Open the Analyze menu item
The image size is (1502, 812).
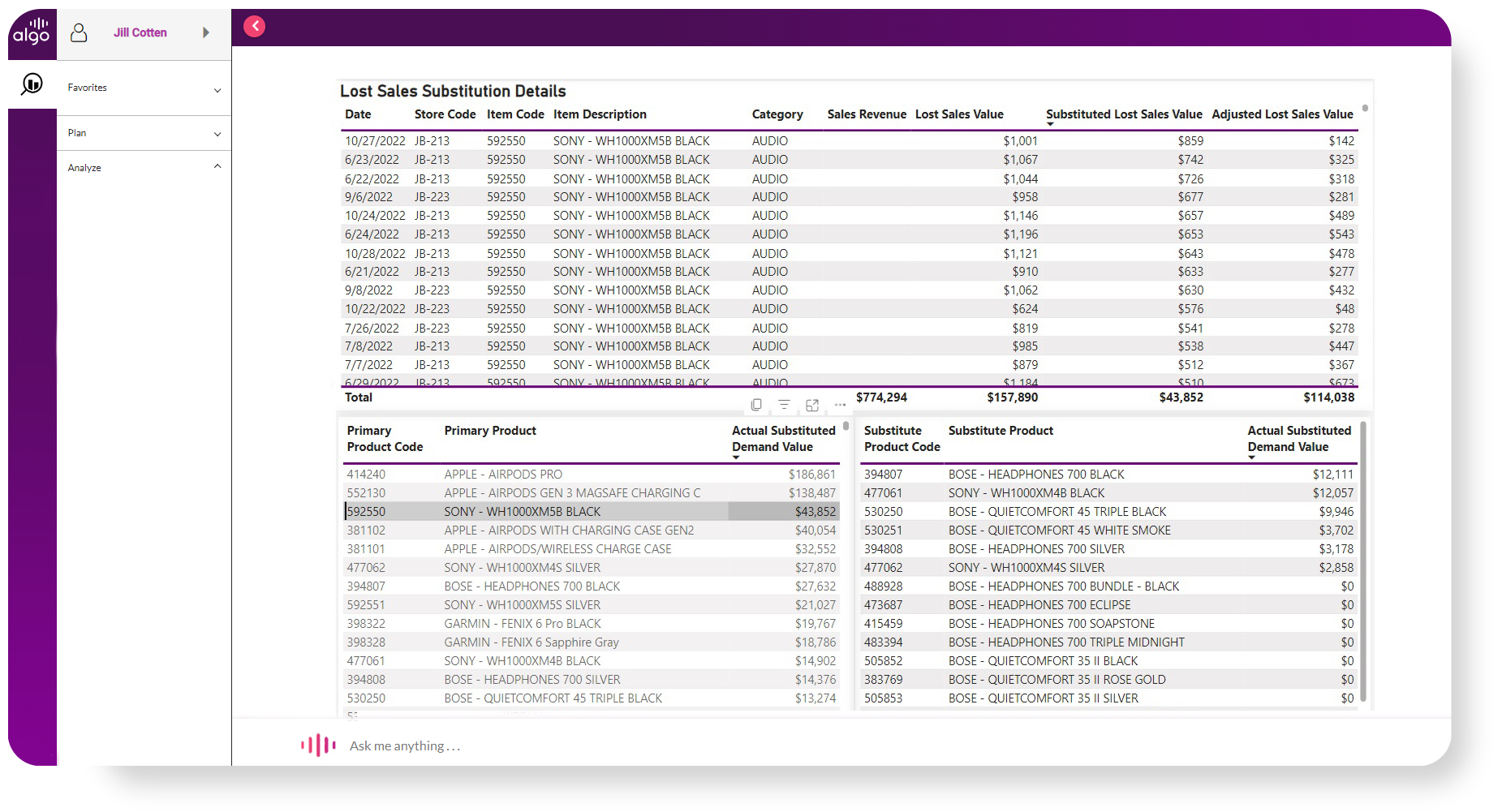(x=84, y=168)
